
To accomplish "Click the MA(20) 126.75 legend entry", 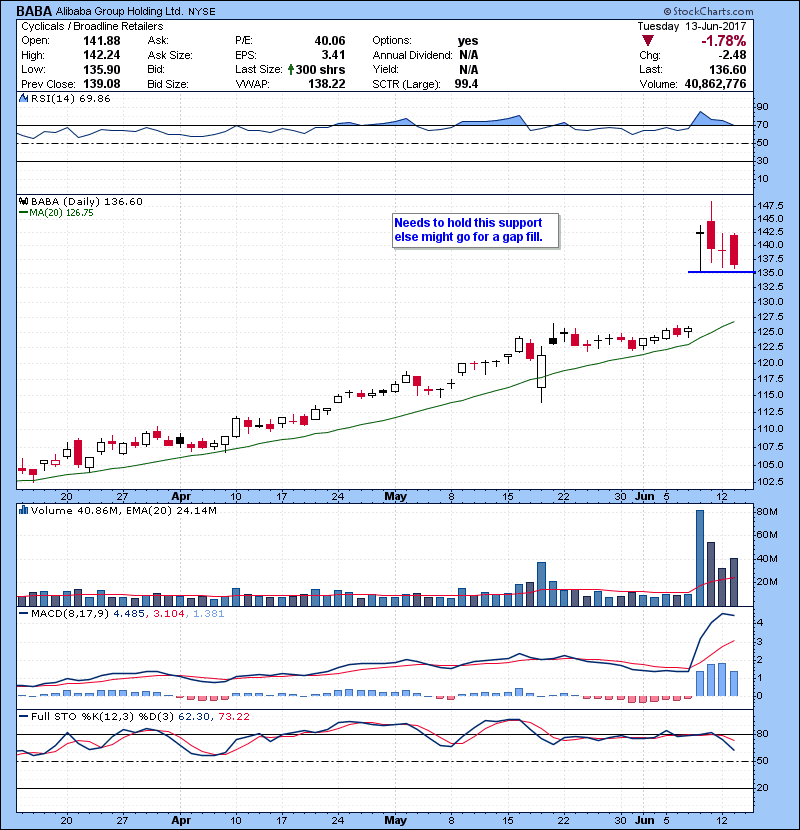I will point(56,213).
